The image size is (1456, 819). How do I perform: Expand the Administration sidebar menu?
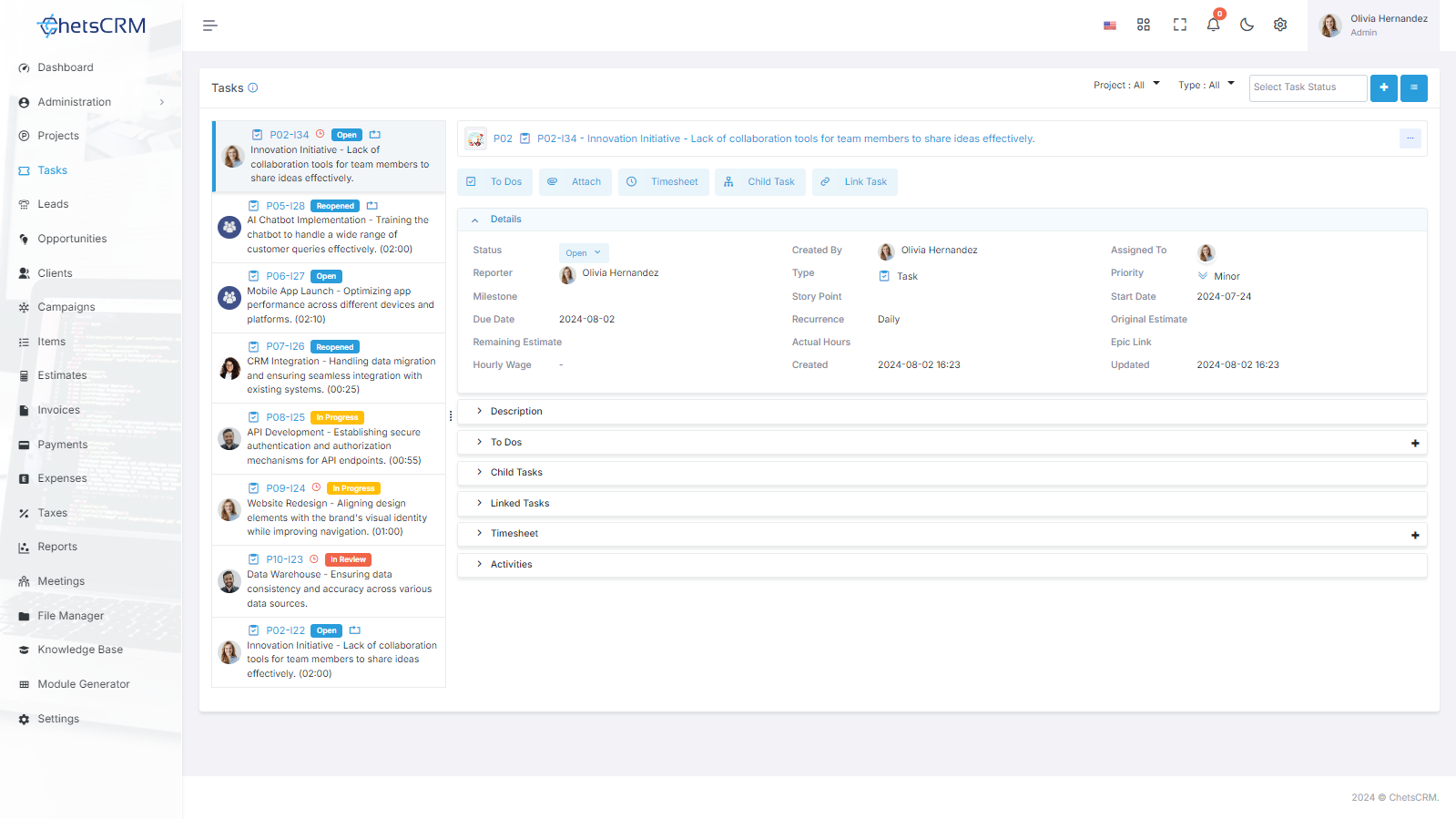(91, 102)
